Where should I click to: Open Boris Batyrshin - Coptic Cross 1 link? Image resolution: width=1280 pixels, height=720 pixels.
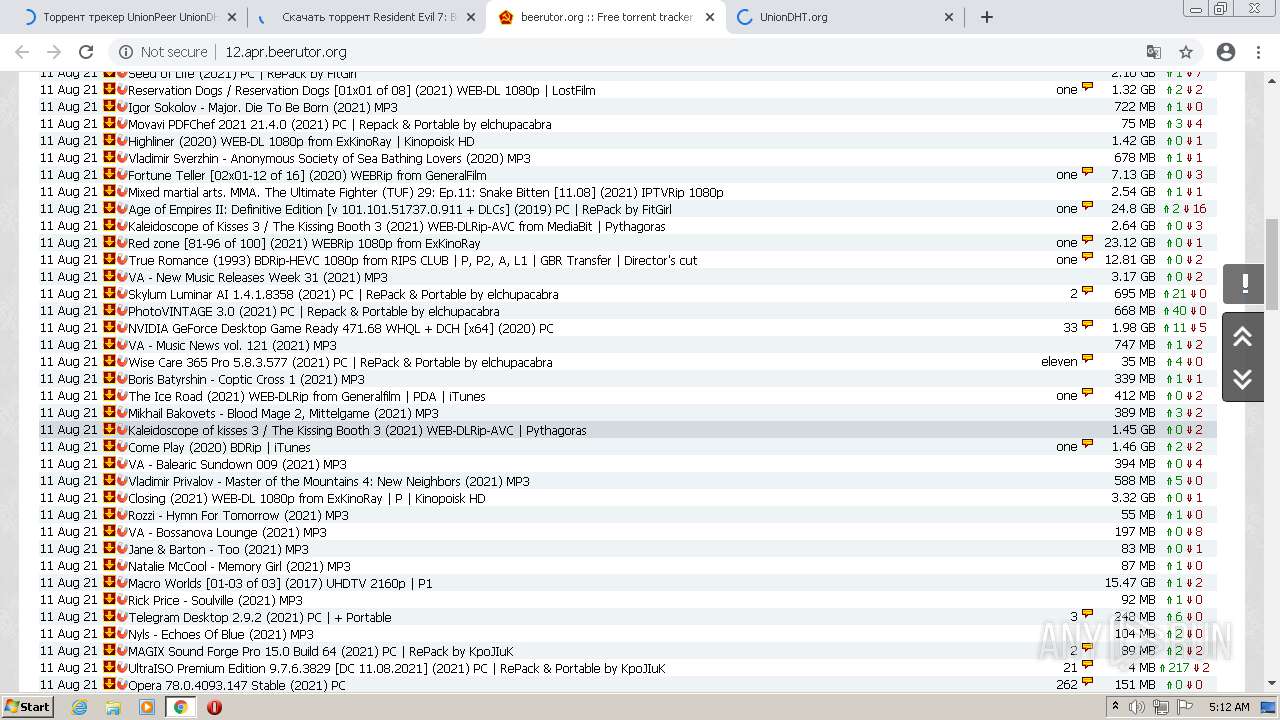(246, 379)
